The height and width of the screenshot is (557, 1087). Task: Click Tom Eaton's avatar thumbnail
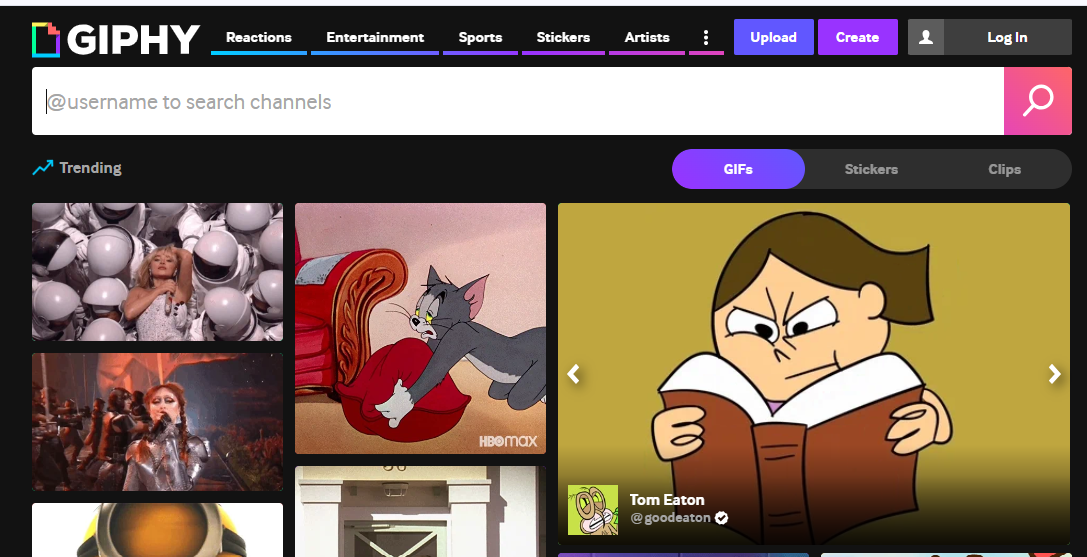tap(593, 510)
